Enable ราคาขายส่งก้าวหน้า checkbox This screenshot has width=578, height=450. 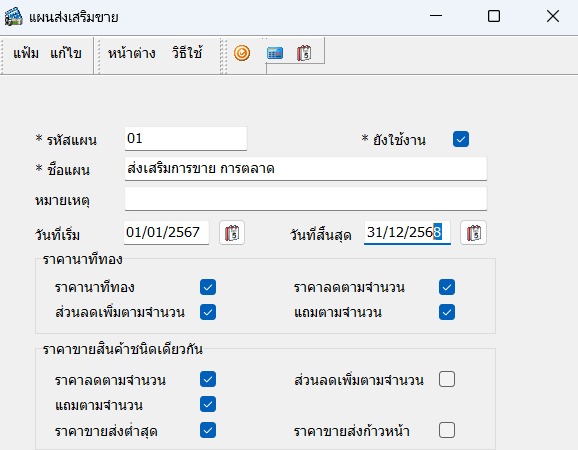(x=447, y=430)
